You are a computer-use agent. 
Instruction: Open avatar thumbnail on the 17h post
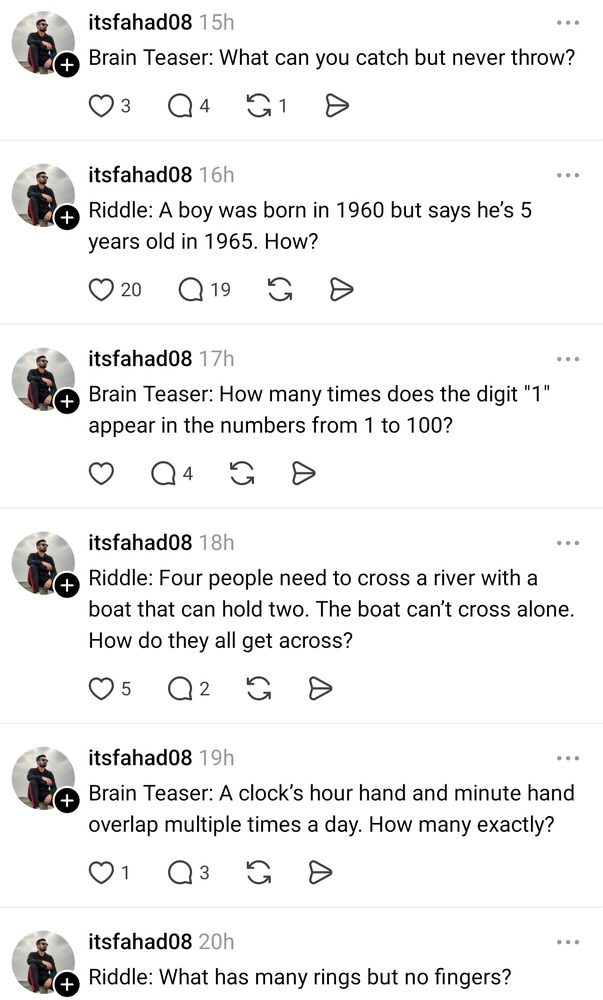(x=42, y=378)
